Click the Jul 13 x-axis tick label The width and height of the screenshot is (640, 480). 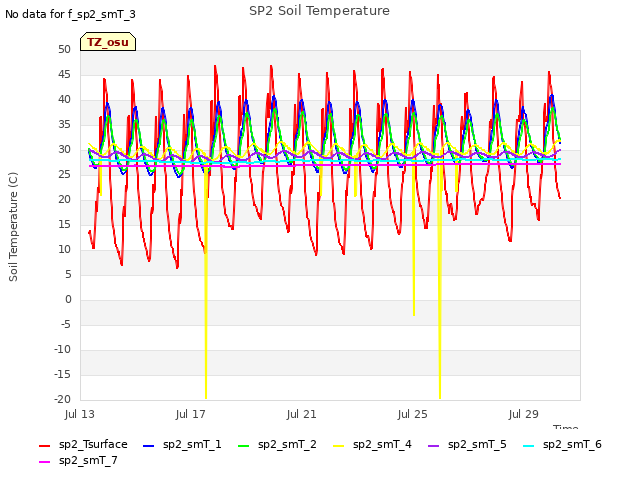[80, 414]
